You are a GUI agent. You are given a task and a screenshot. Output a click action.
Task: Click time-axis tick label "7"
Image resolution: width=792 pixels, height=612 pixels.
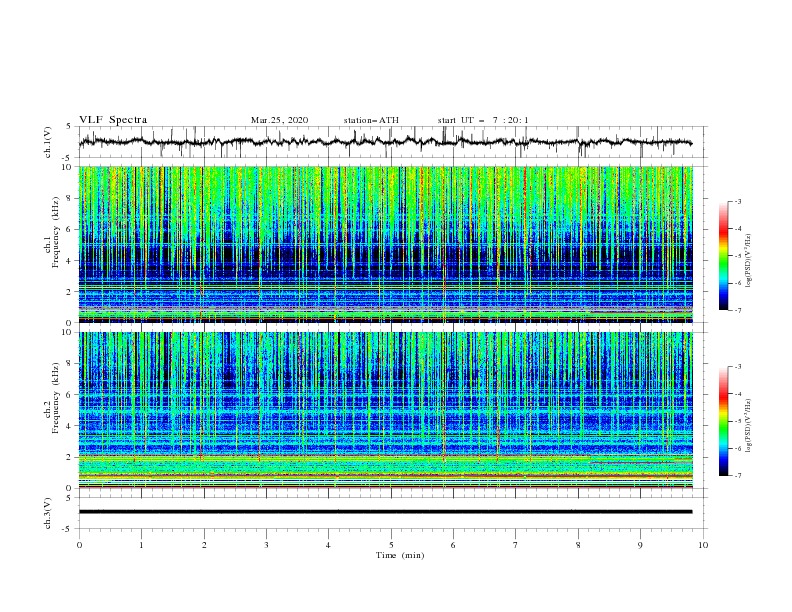pos(516,545)
